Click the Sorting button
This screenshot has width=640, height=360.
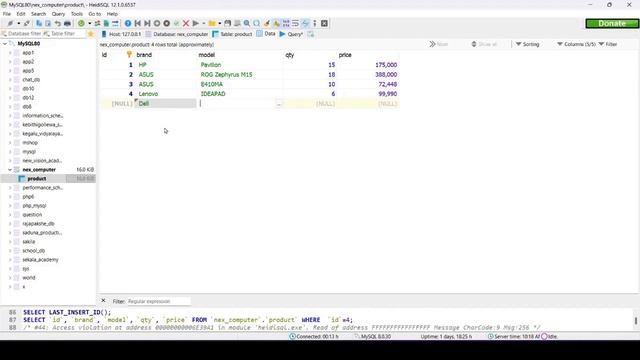click(x=527, y=44)
